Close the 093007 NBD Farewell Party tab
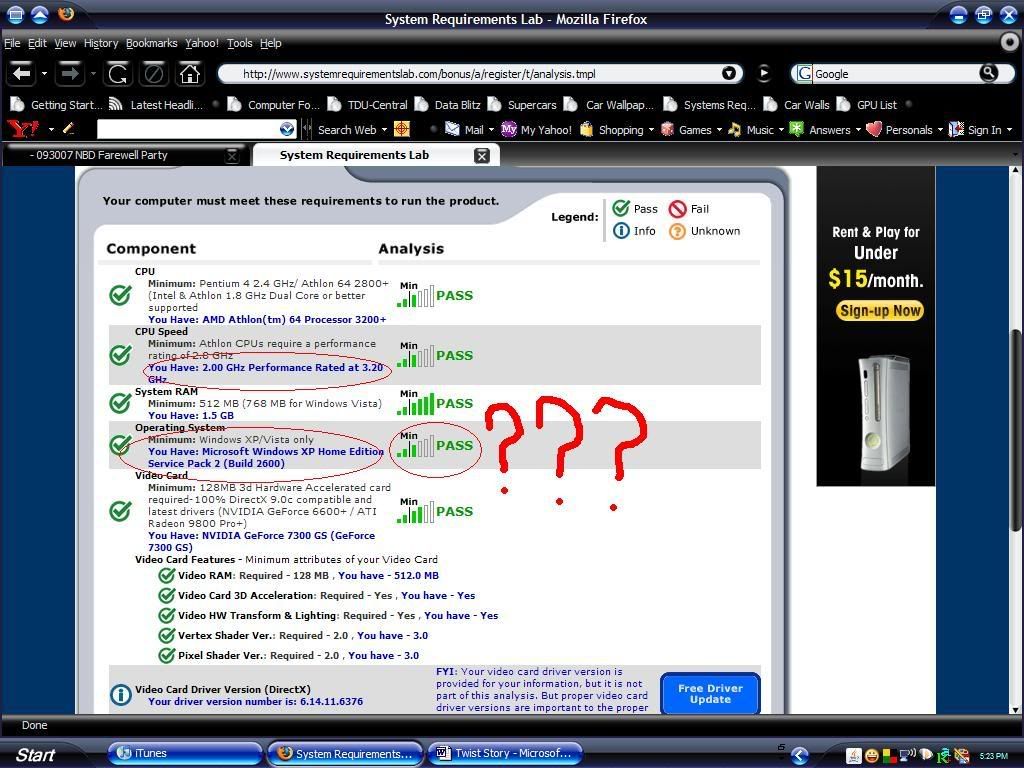Viewport: 1024px width, 768px height. tap(232, 155)
